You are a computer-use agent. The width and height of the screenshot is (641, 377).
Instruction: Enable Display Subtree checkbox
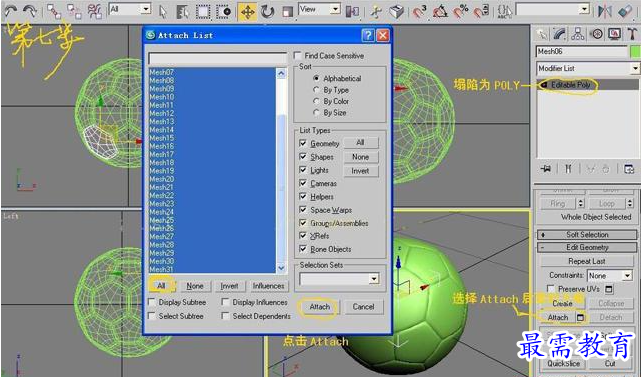pyautogui.click(x=152, y=302)
